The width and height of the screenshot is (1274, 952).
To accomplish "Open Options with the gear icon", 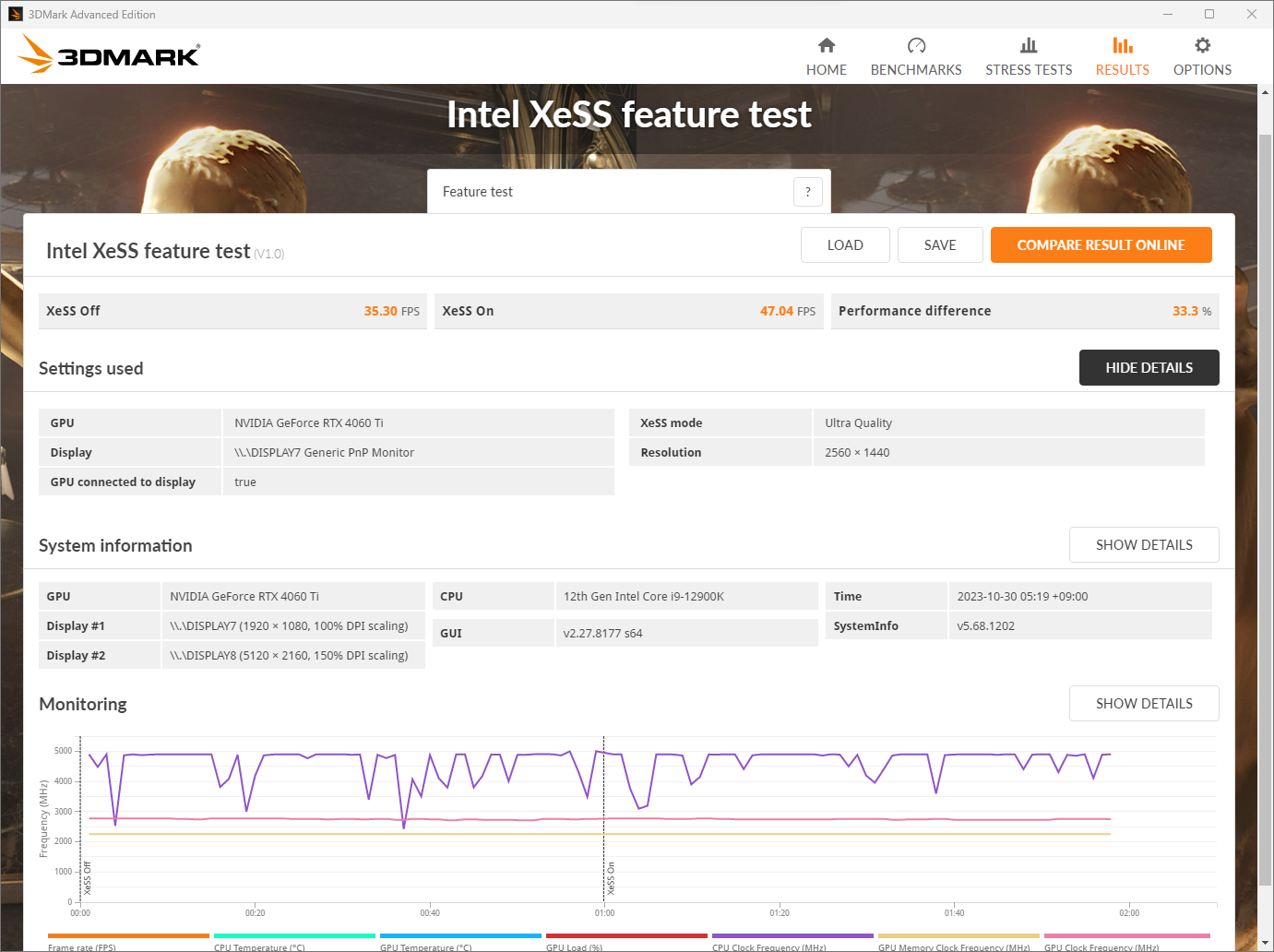I will pos(1202,45).
